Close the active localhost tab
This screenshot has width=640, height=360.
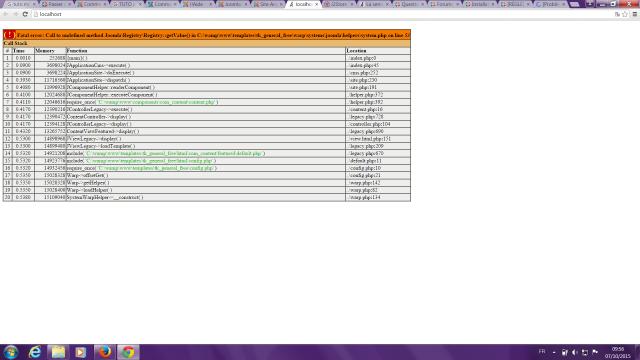316,4
